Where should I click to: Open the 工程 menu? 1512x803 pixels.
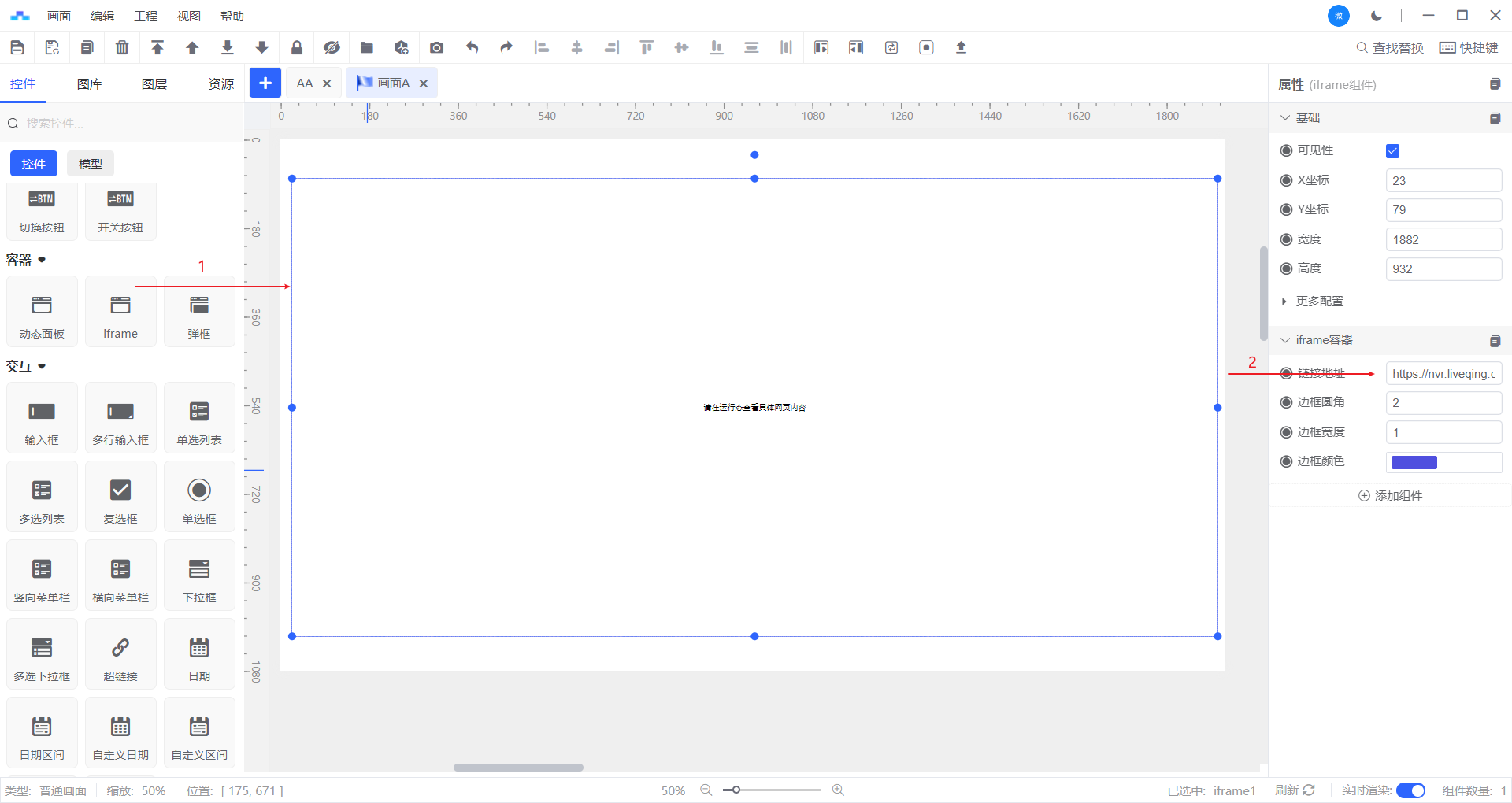click(146, 16)
